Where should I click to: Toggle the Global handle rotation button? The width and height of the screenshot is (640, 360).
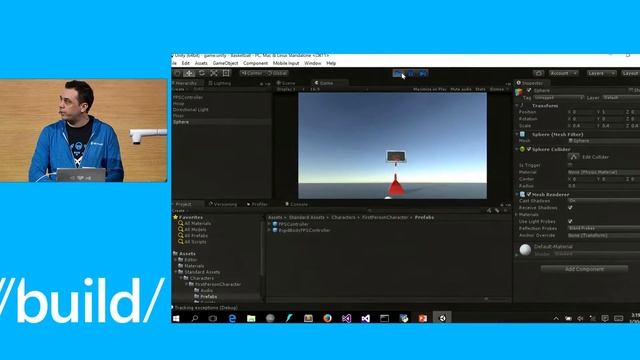[277, 73]
